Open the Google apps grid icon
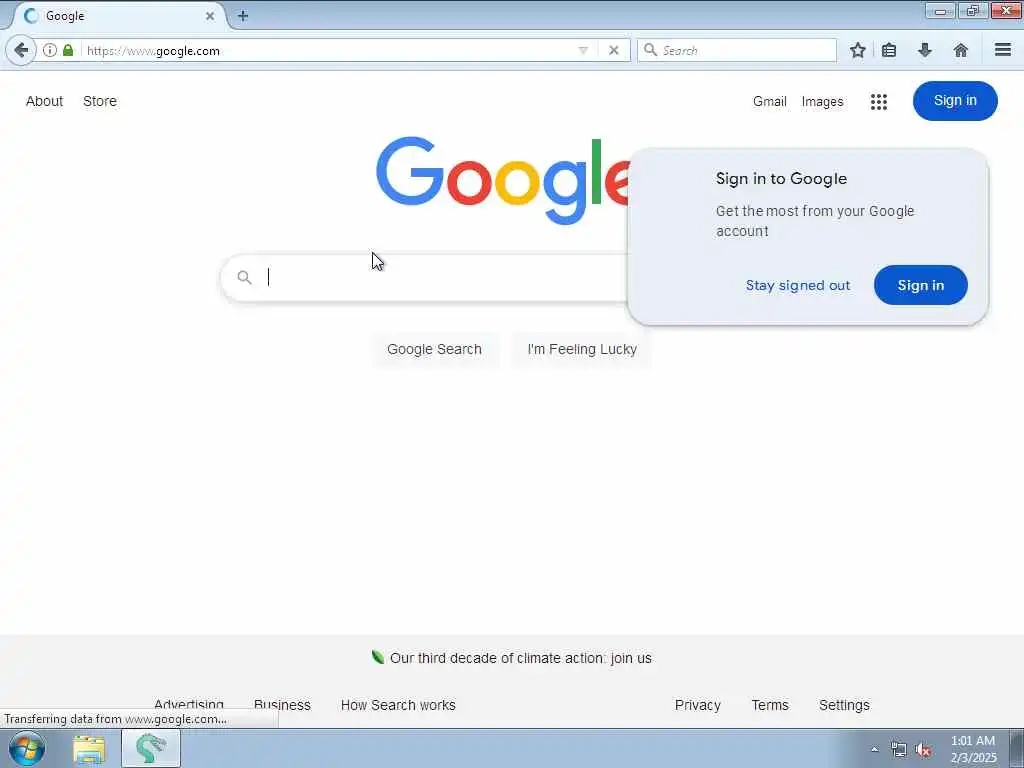The image size is (1024, 768). (878, 101)
